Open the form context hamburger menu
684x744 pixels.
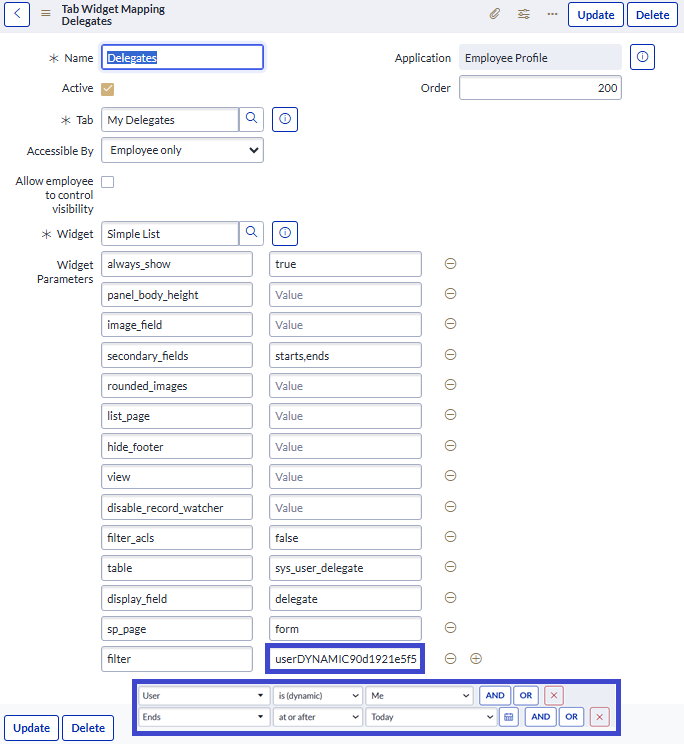click(45, 14)
